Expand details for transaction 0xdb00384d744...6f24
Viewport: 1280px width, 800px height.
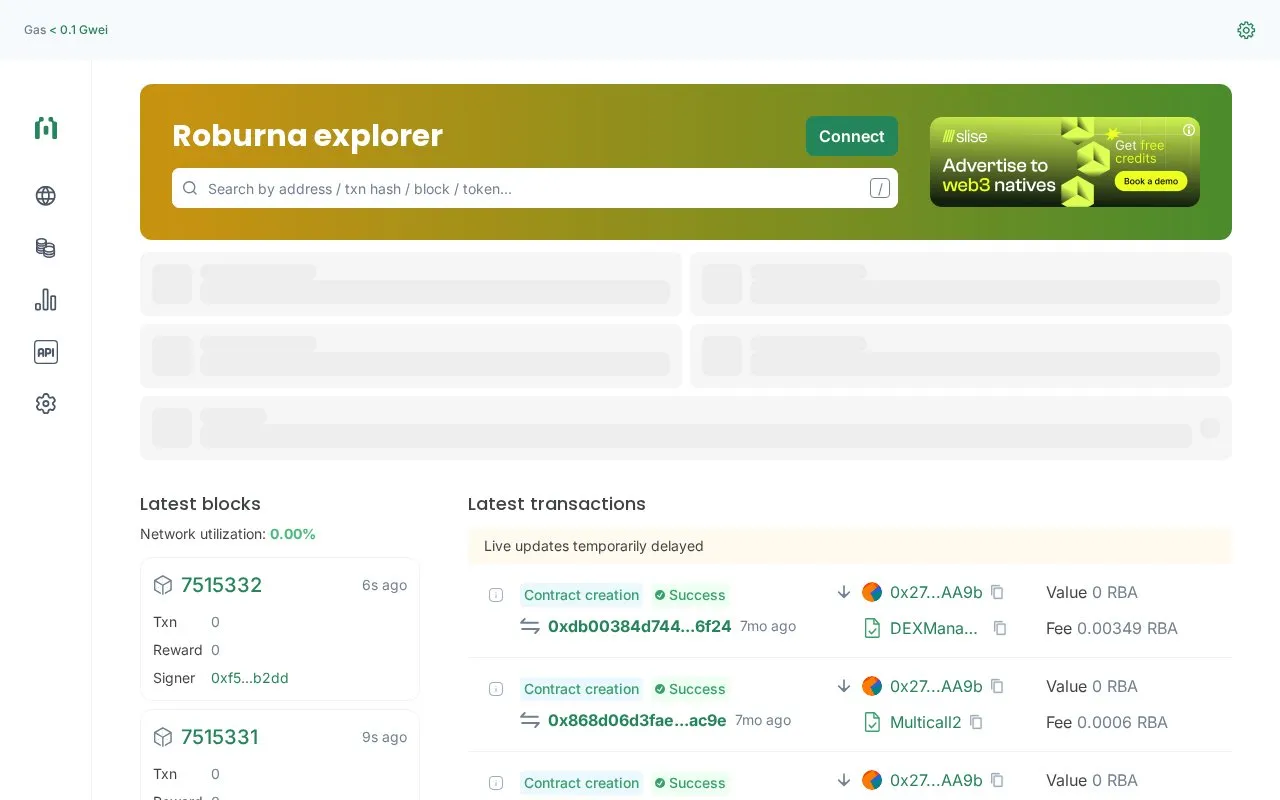click(496, 595)
